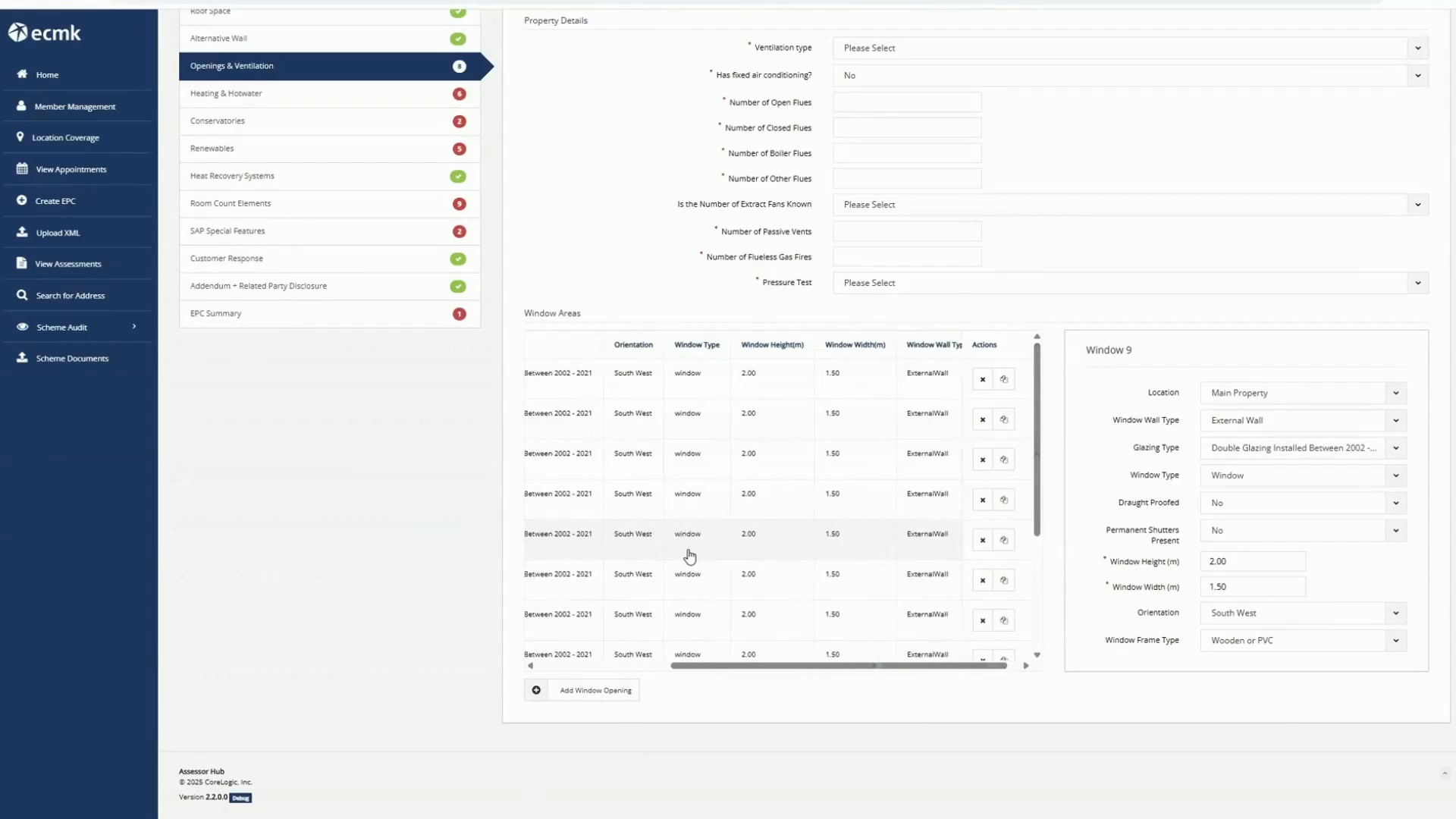Expand the Scheme Audit submenu
The image size is (1456, 819).
(x=134, y=327)
